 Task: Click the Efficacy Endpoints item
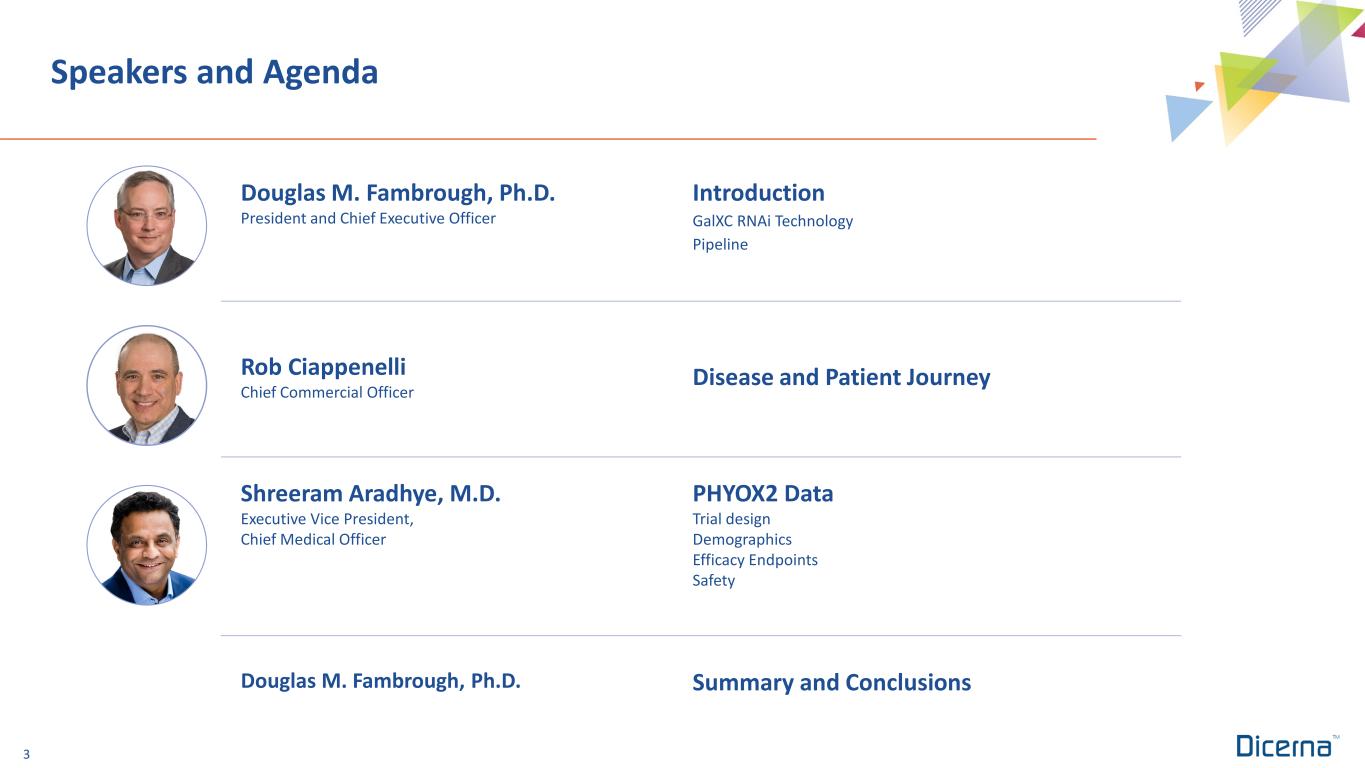click(755, 560)
